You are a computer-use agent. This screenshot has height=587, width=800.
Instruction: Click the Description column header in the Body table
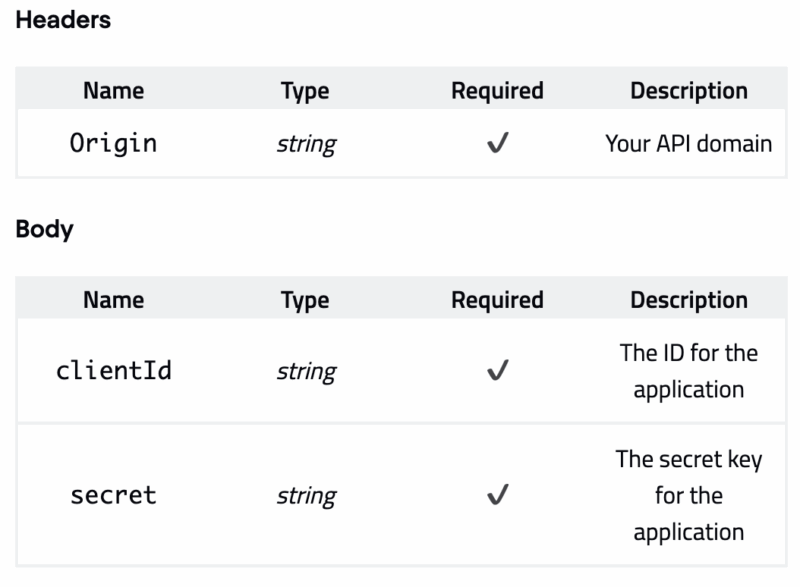pyautogui.click(x=688, y=300)
